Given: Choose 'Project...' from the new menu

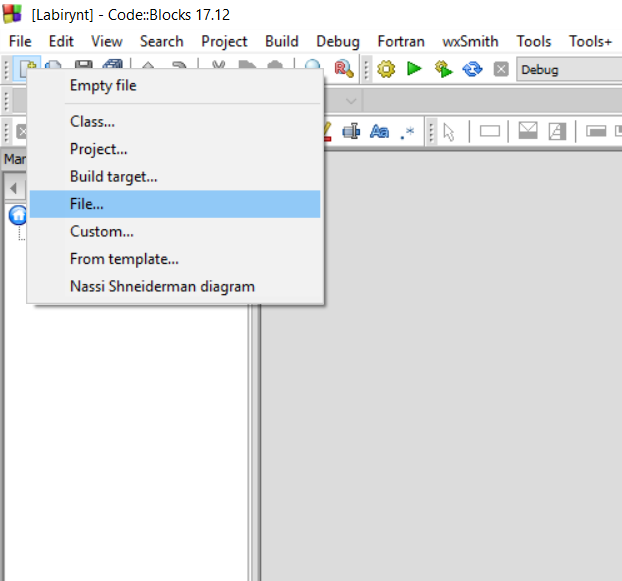Looking at the screenshot, I should [98, 149].
